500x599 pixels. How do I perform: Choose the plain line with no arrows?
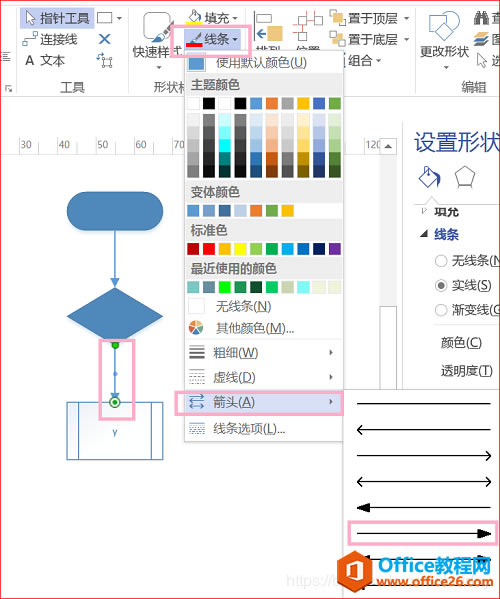point(423,403)
